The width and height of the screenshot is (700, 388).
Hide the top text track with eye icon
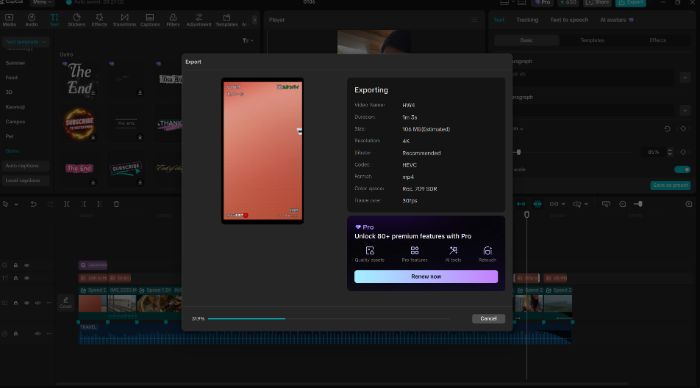coord(27,265)
